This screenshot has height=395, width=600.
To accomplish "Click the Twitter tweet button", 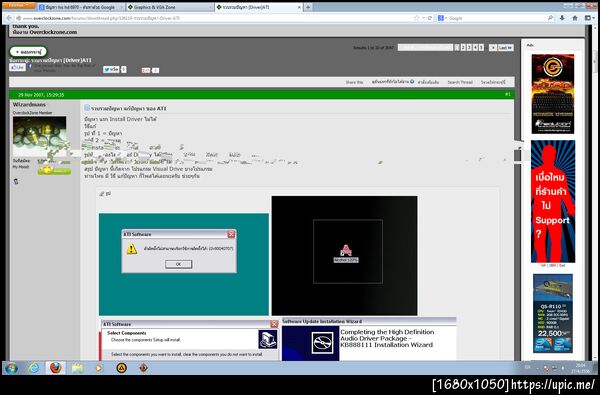I will pyautogui.click(x=111, y=70).
